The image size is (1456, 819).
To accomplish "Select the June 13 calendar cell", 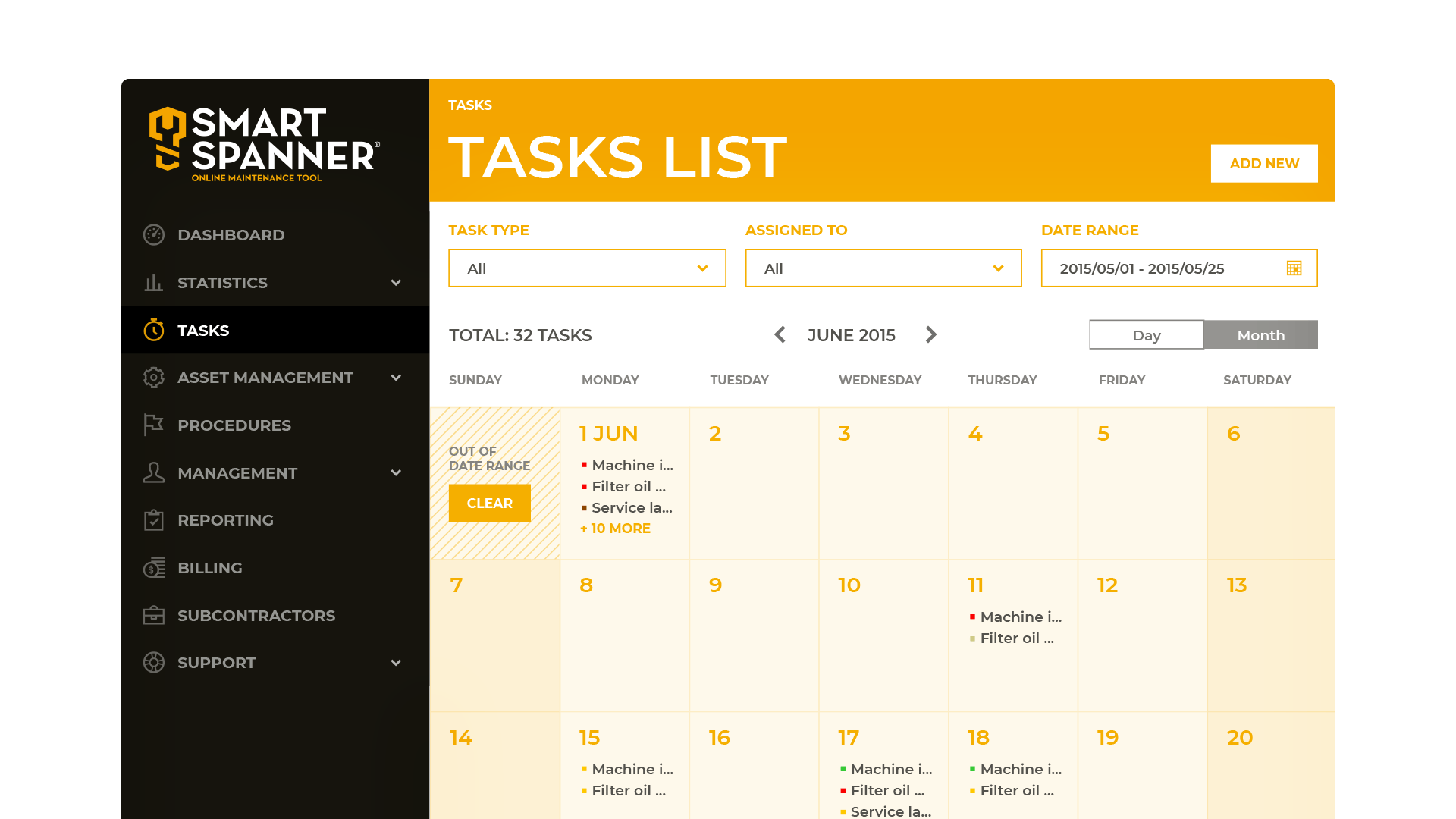I will click(1271, 635).
